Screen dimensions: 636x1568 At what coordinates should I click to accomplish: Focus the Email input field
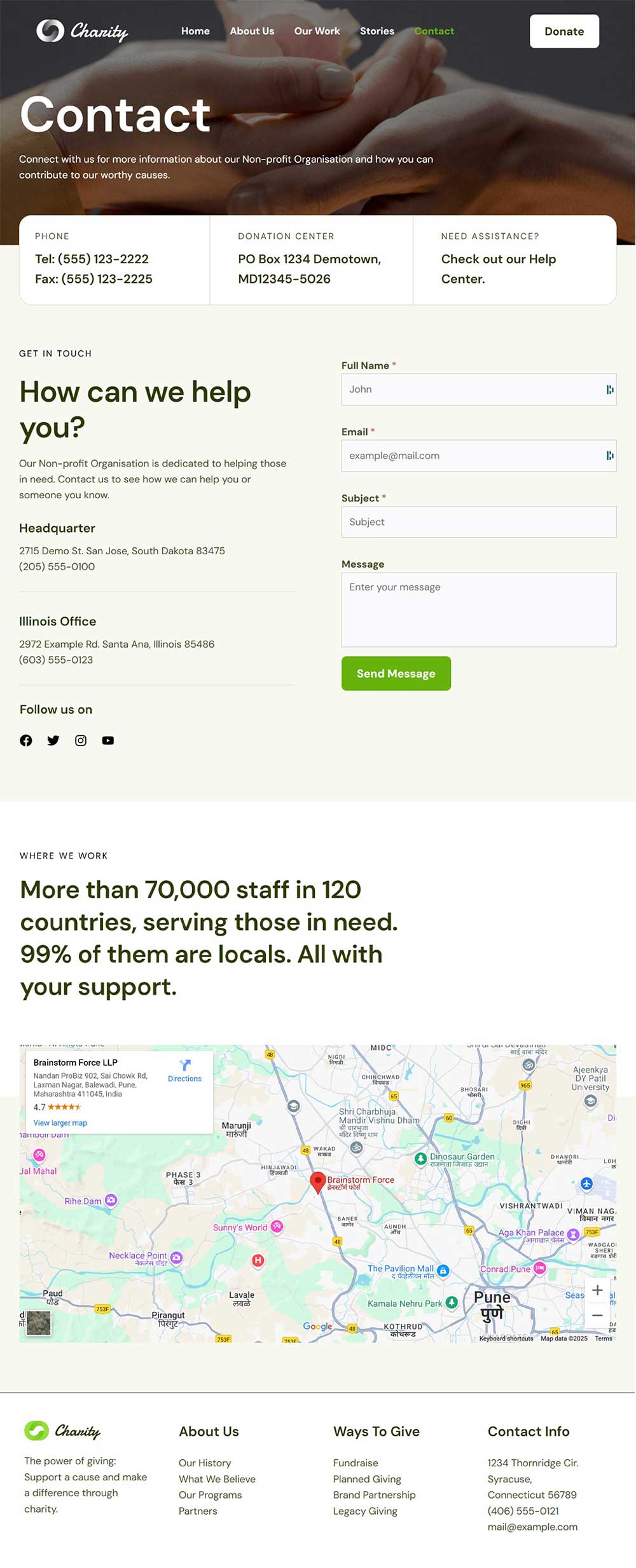[x=479, y=456]
